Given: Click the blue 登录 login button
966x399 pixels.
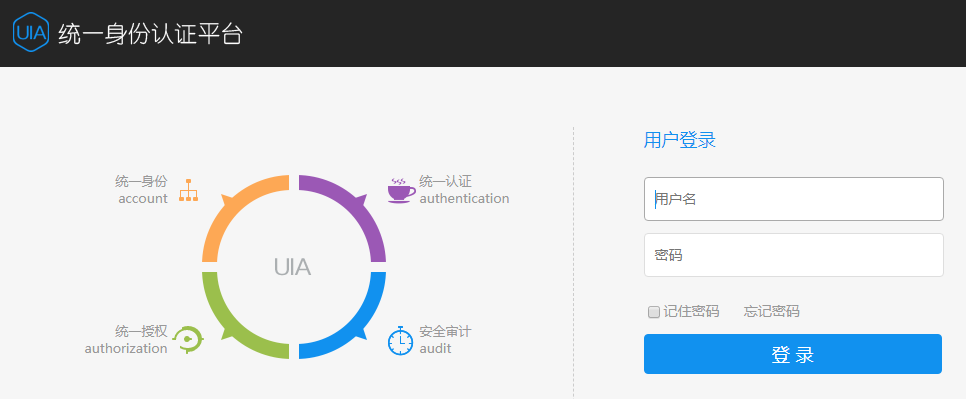Looking at the screenshot, I should tap(793, 354).
